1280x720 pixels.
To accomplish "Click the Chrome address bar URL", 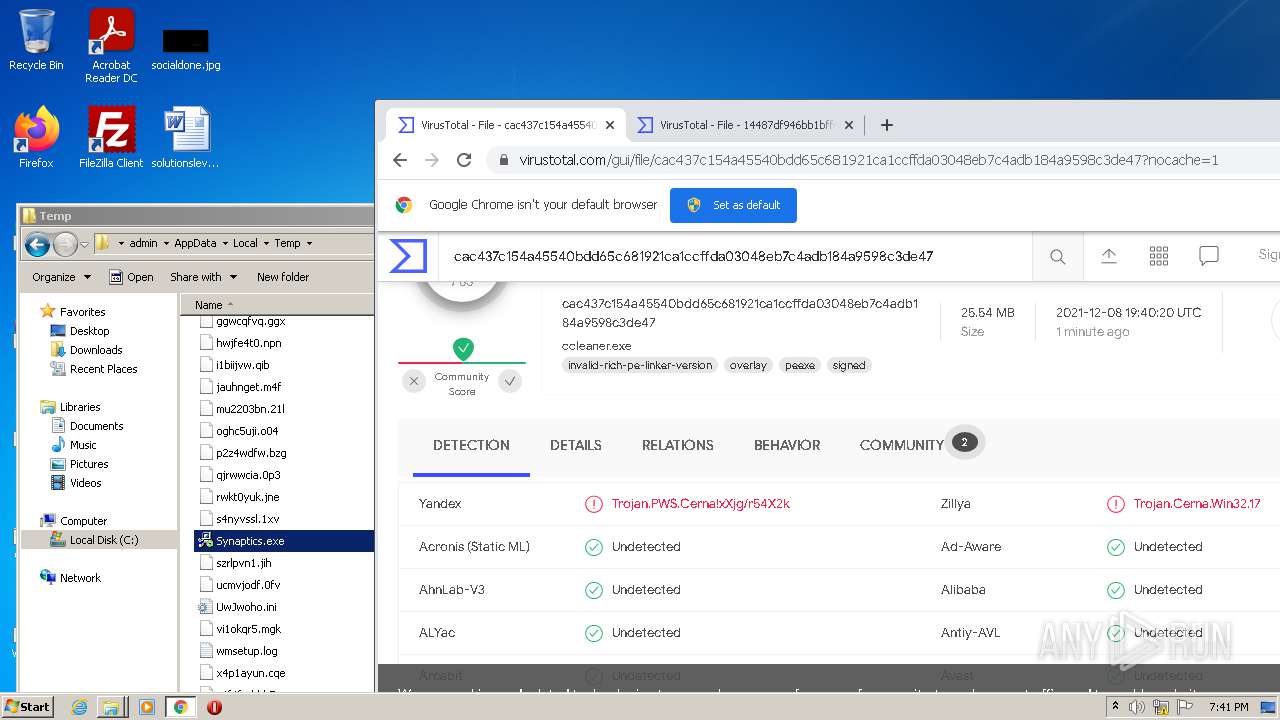I will point(868,160).
